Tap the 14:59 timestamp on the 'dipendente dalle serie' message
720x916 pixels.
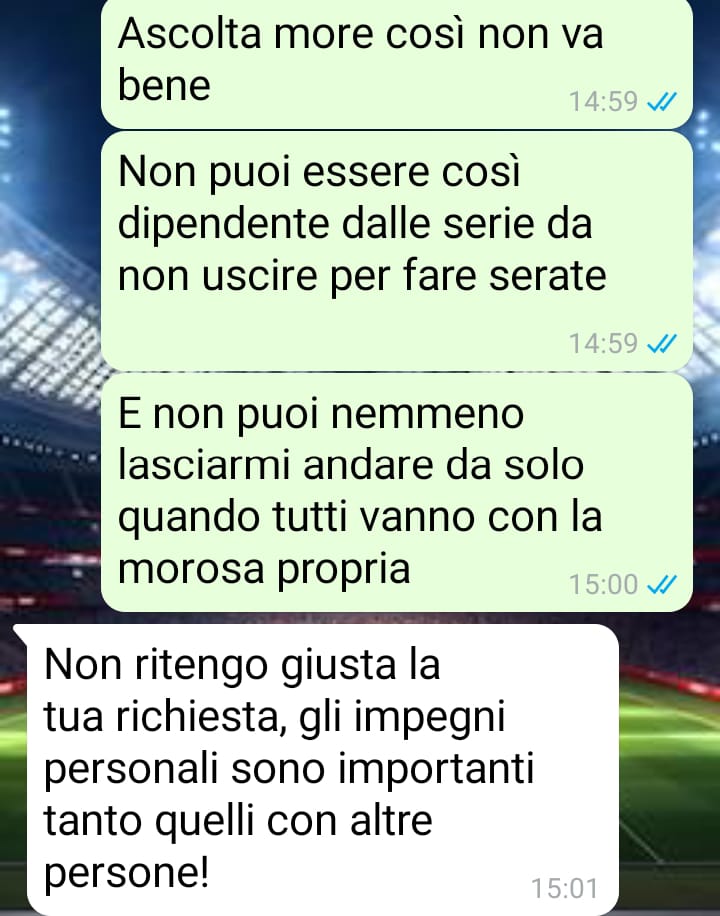pyautogui.click(x=603, y=343)
